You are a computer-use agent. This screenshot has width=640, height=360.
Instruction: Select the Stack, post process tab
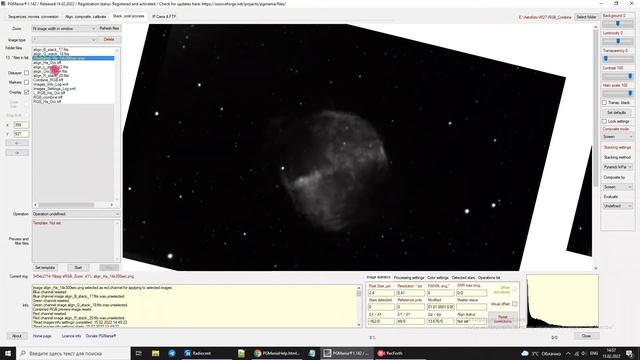click(x=128, y=16)
